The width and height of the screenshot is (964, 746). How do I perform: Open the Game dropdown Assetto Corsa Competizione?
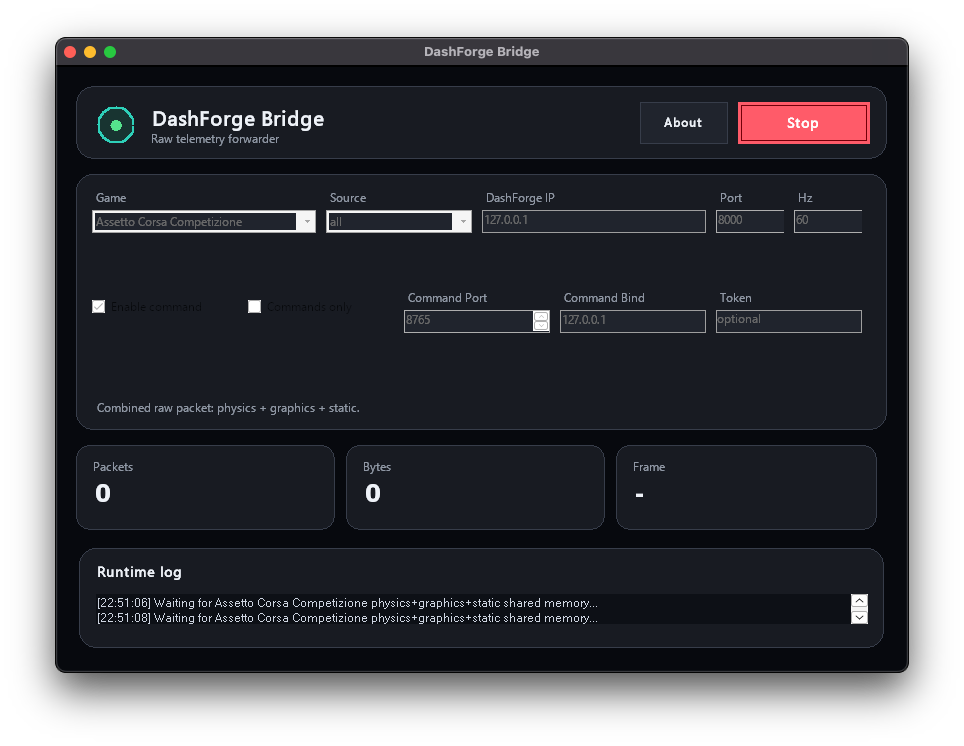point(204,221)
